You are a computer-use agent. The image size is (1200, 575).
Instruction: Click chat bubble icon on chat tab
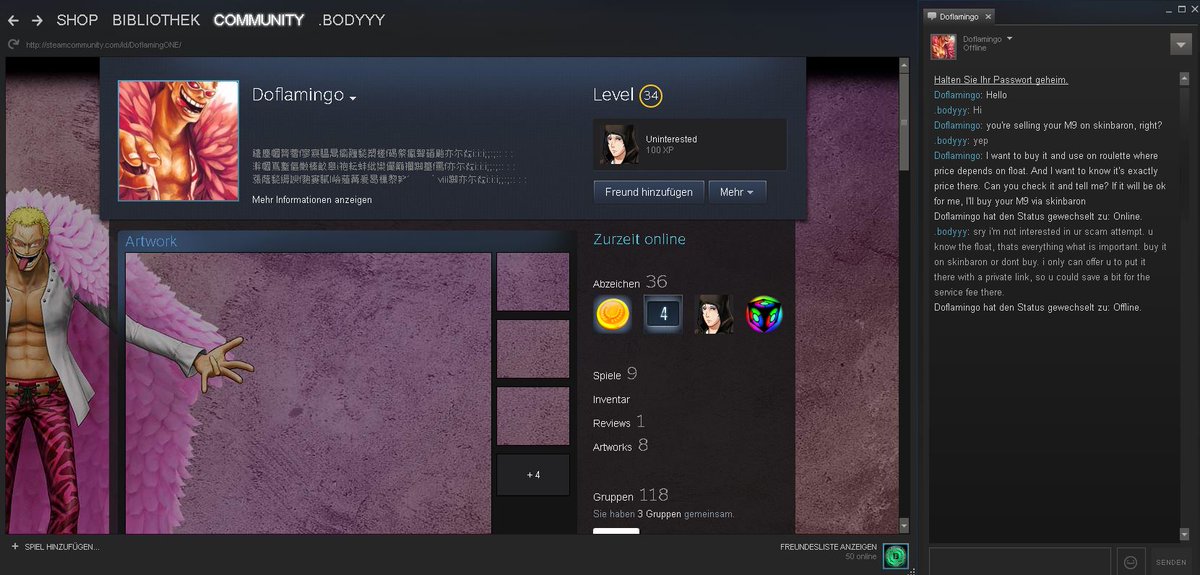(x=933, y=17)
